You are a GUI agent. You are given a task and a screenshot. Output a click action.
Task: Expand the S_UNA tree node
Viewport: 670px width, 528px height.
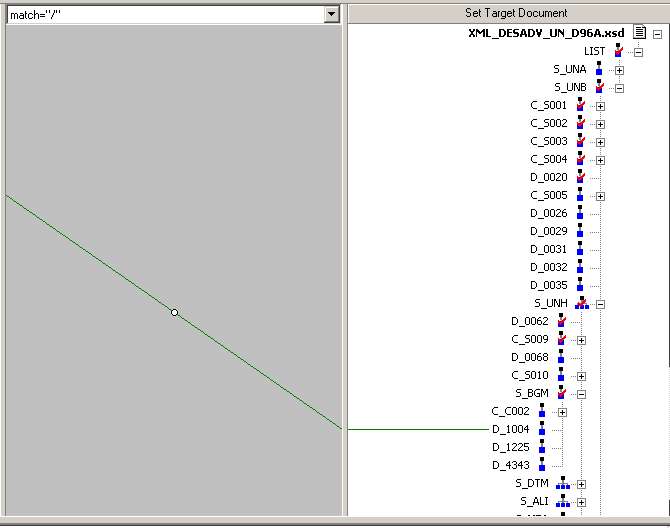pos(619,70)
